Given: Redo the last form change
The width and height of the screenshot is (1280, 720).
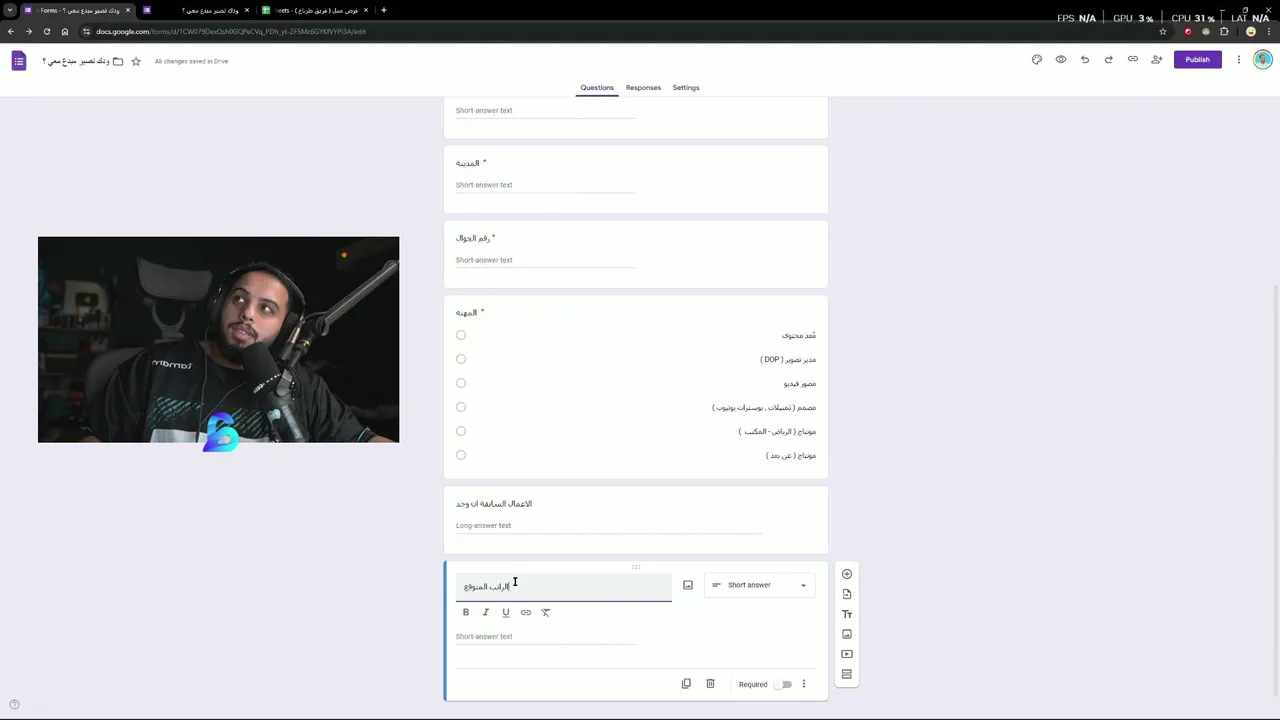Looking at the screenshot, I should tap(1109, 60).
